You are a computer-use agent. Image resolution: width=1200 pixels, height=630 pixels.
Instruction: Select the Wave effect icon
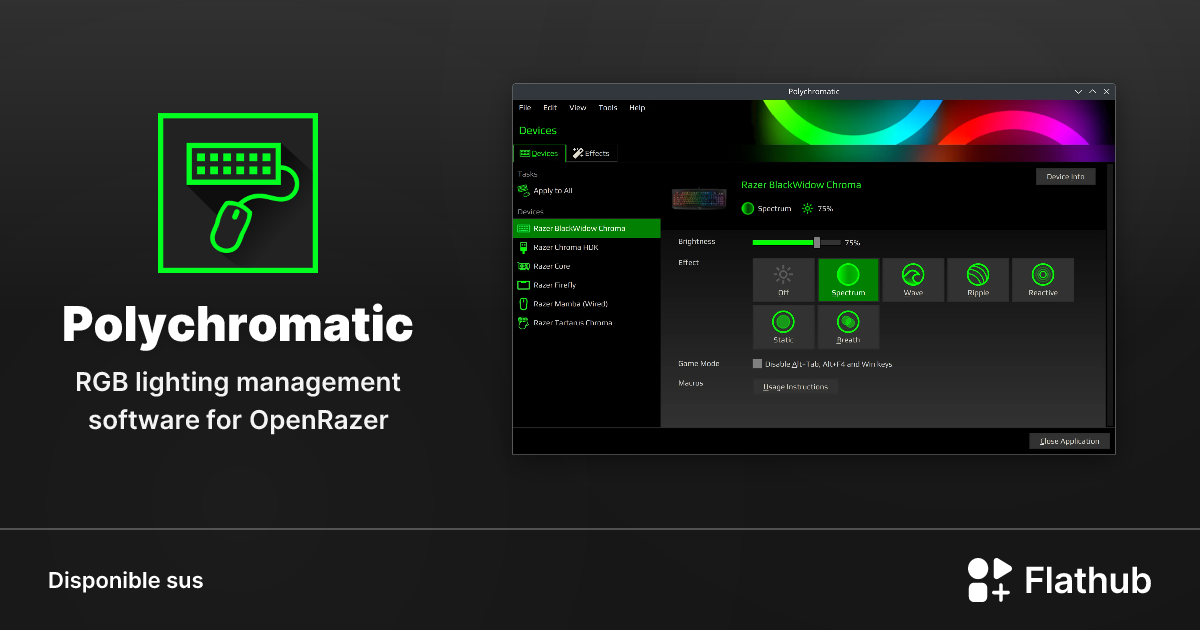click(913, 280)
